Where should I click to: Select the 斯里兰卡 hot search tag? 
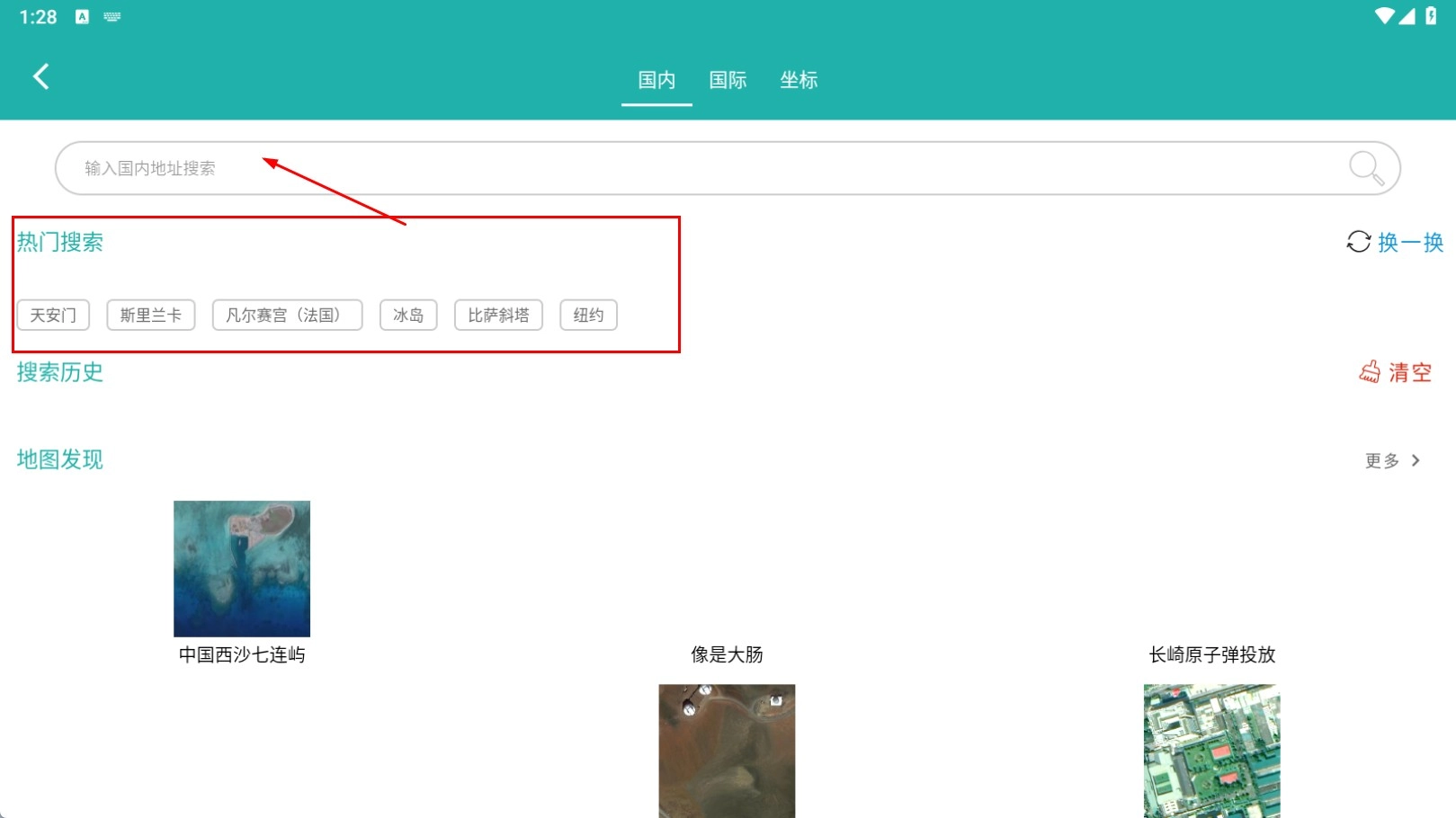tap(151, 316)
